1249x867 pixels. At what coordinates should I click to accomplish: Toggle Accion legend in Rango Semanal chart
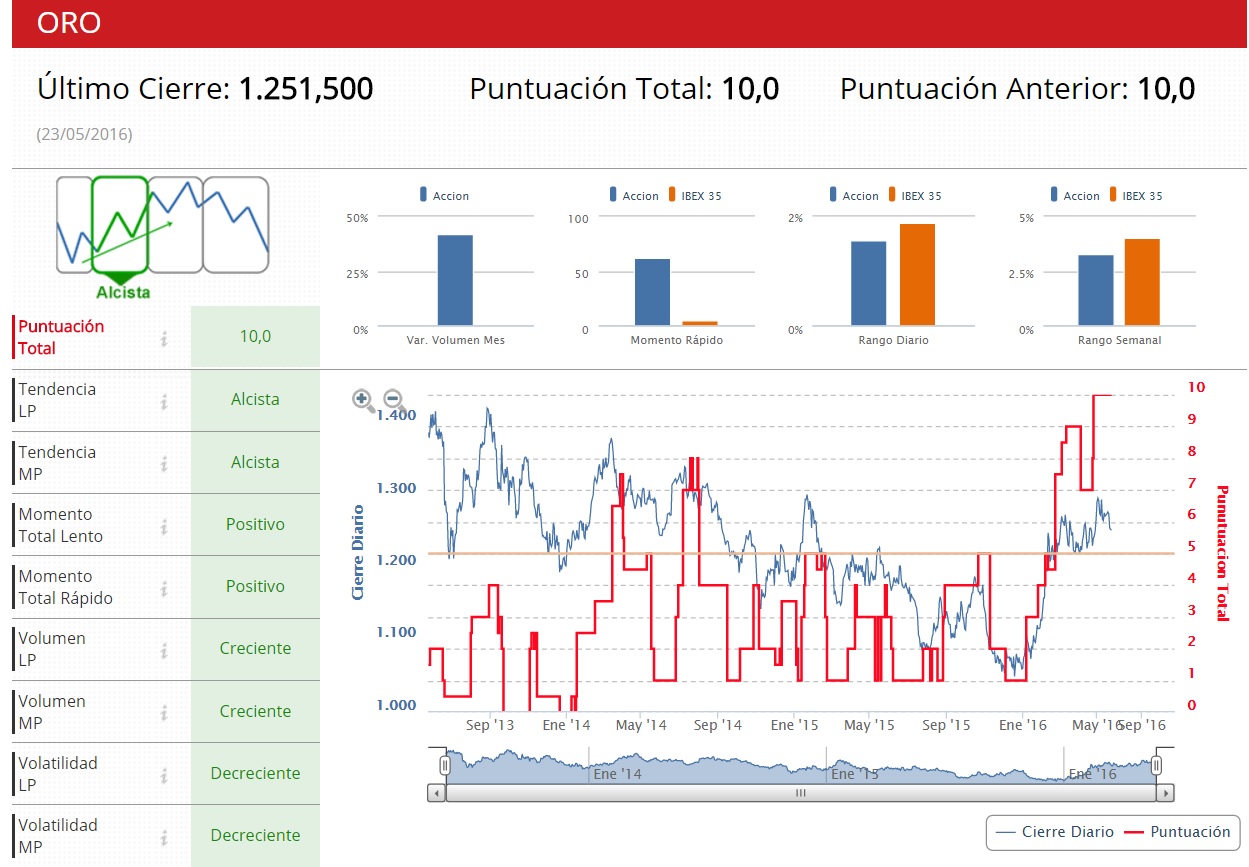(1075, 196)
